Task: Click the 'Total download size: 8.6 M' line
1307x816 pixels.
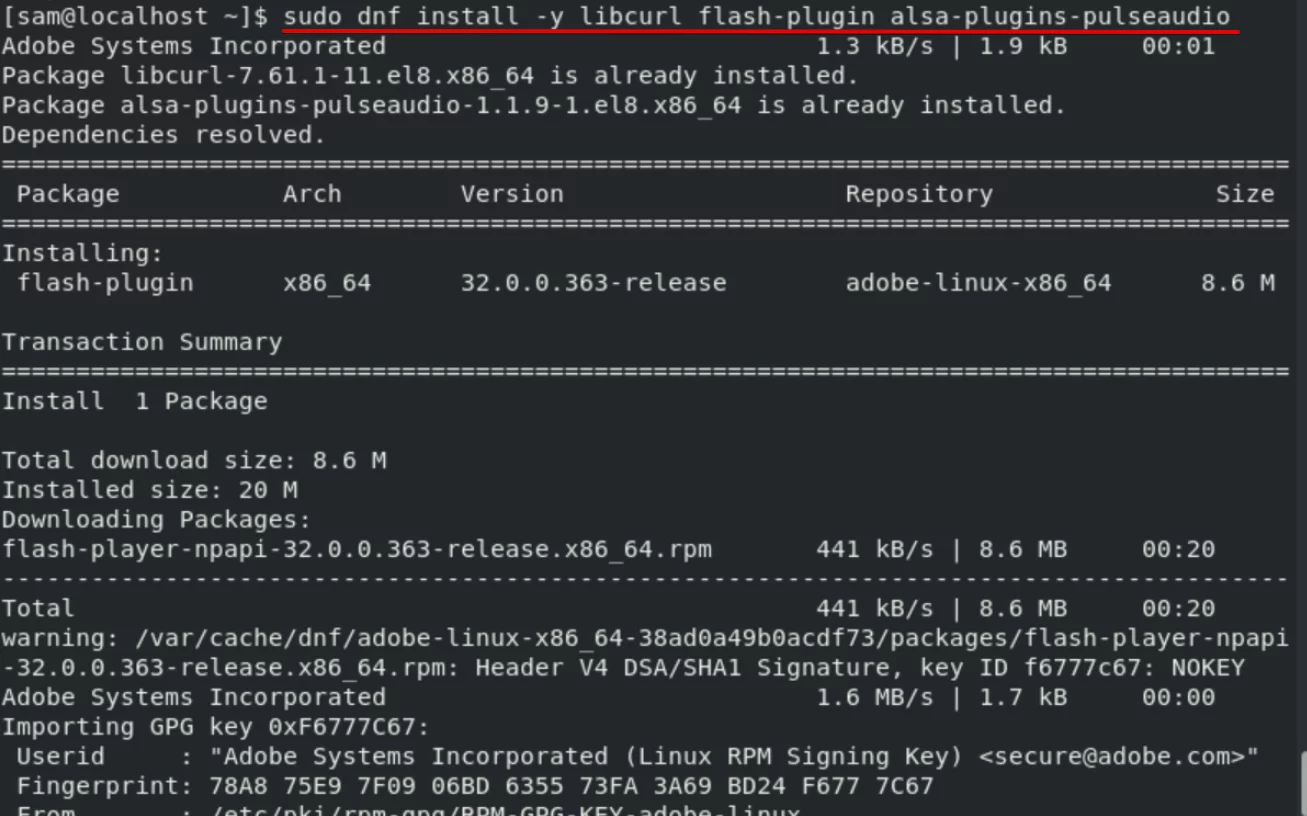Action: tap(194, 460)
